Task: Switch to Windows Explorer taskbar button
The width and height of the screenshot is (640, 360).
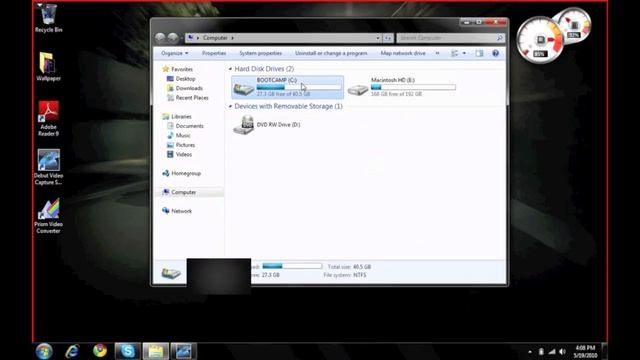Action: click(x=156, y=351)
